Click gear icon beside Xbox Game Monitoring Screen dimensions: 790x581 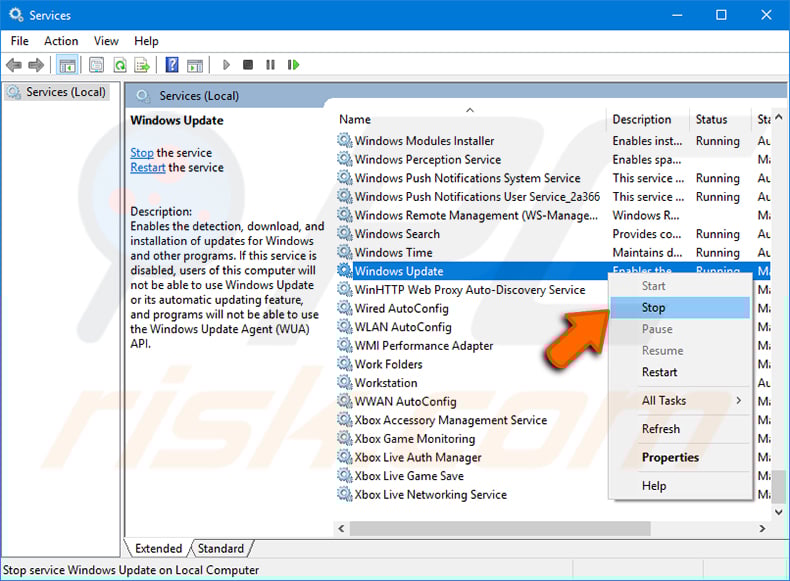coord(345,439)
